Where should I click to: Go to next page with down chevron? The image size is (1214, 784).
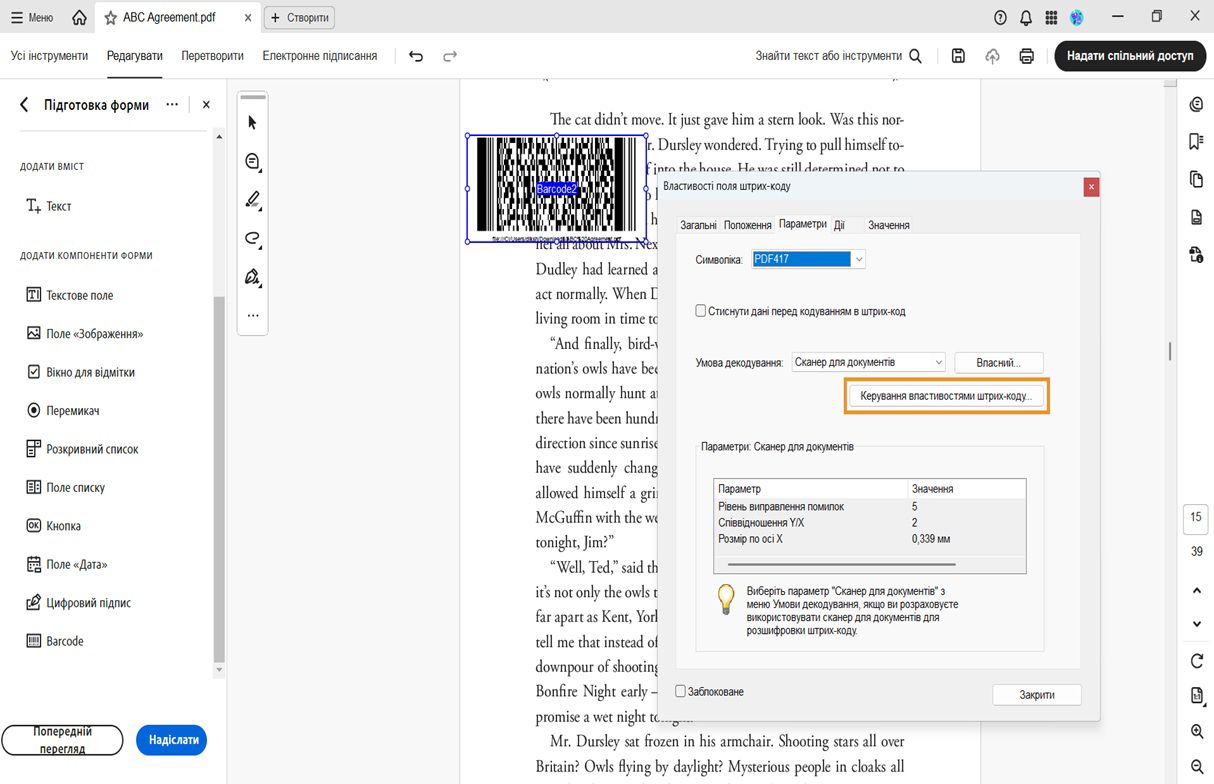1197,623
